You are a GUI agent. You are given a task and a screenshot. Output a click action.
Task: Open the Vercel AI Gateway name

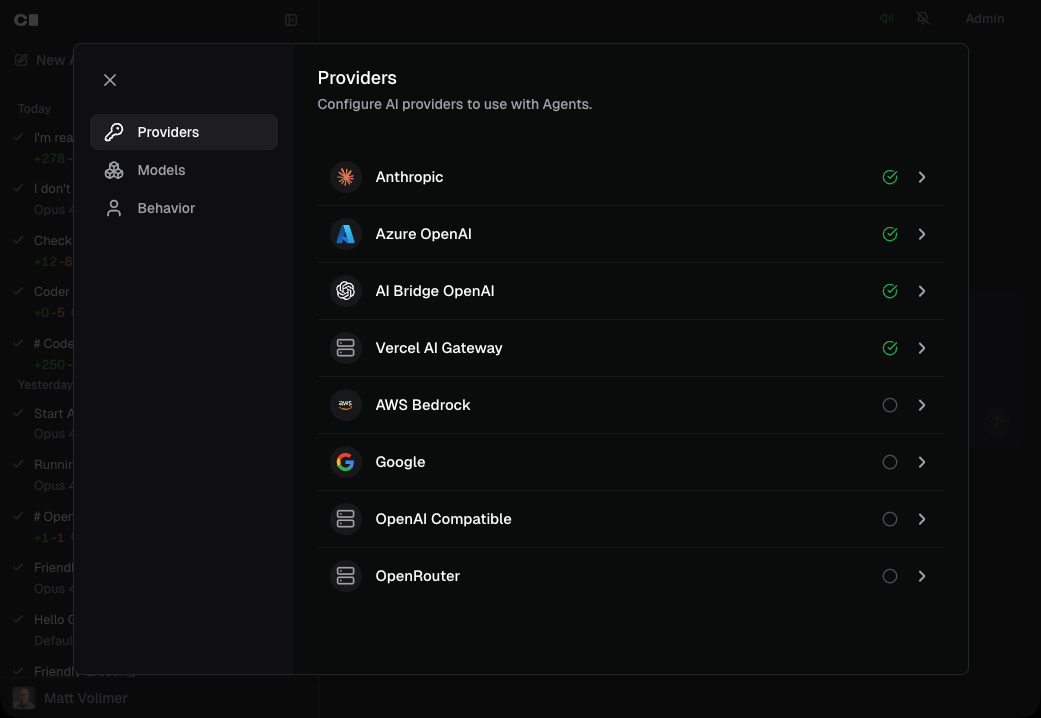pos(439,348)
